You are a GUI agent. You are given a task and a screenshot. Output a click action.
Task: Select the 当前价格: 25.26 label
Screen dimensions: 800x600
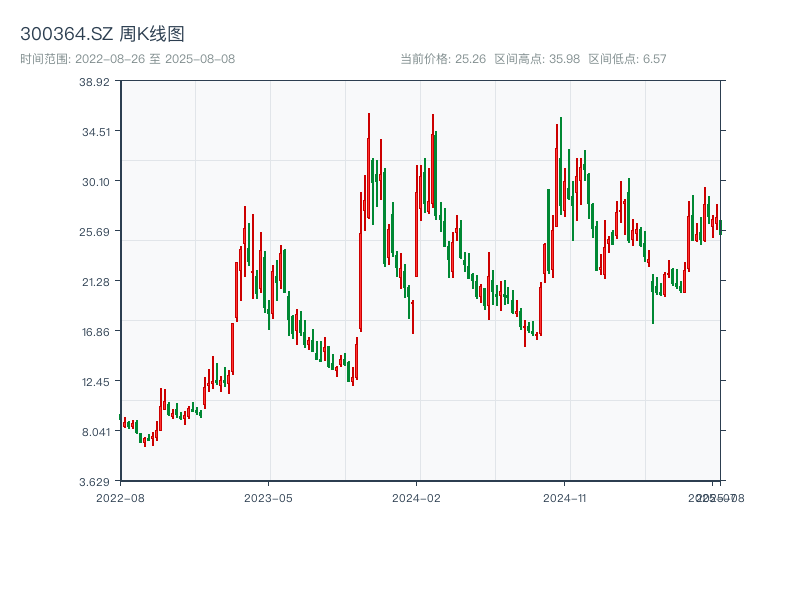click(x=443, y=59)
